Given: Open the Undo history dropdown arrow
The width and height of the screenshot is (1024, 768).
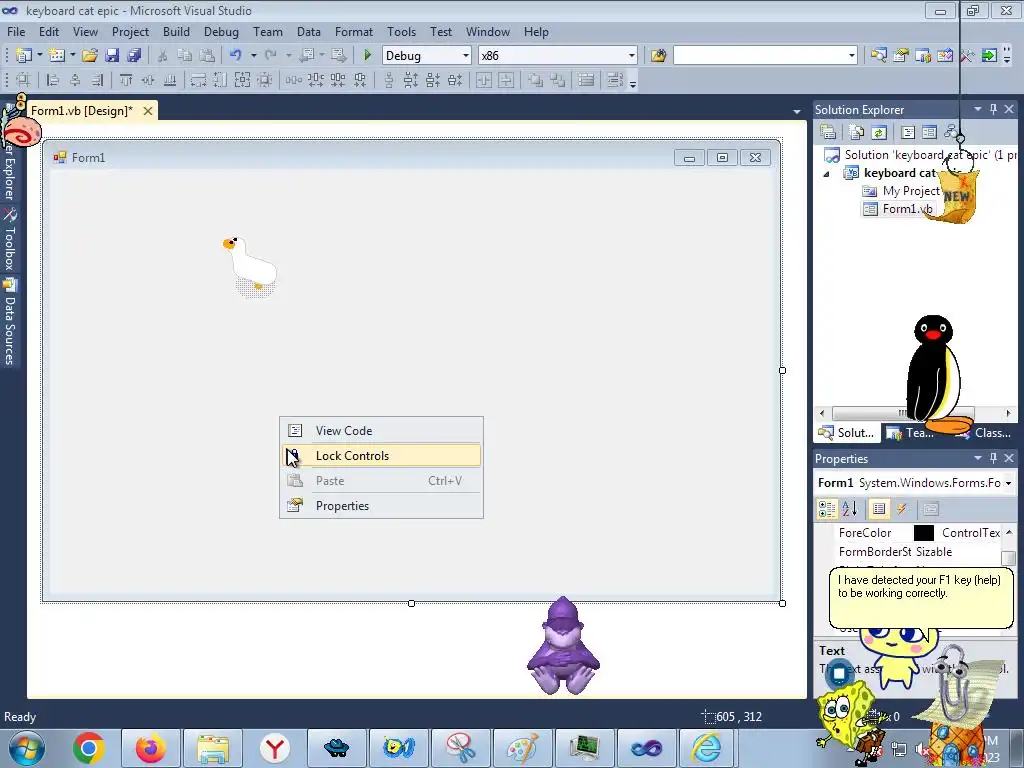Looking at the screenshot, I should [x=253, y=56].
